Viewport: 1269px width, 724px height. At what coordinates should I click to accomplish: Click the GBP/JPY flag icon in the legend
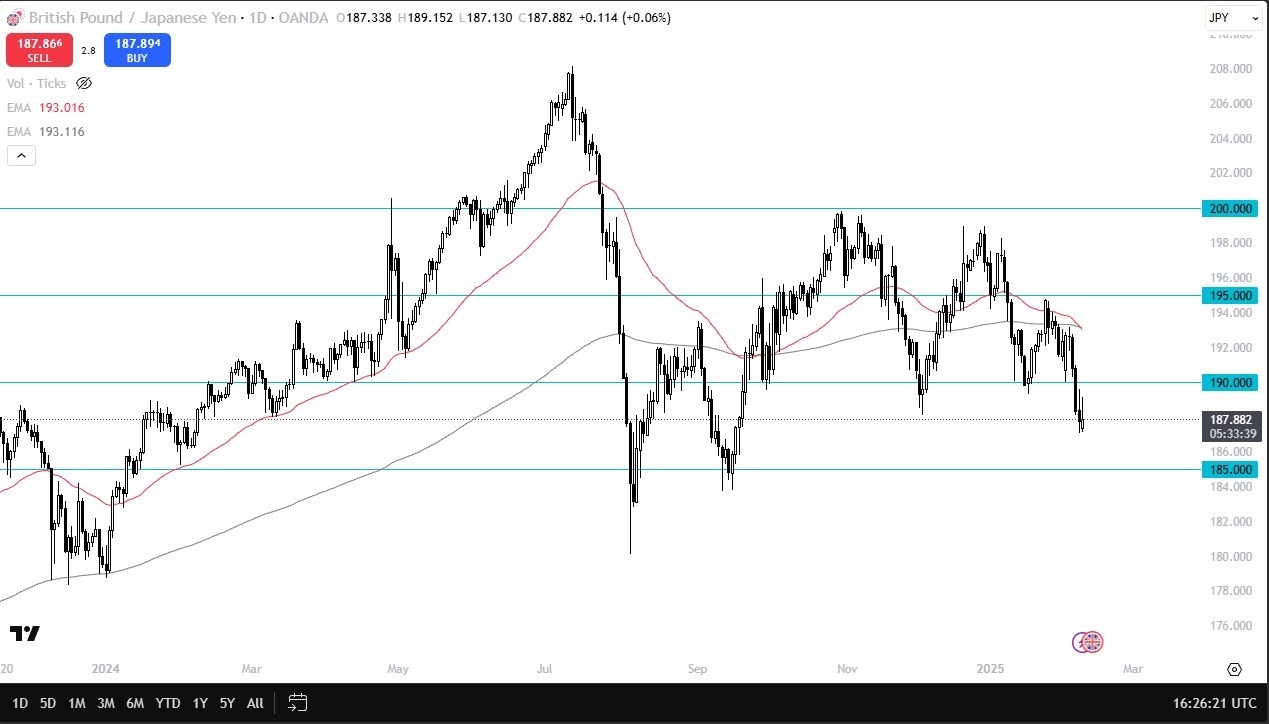click(14, 17)
